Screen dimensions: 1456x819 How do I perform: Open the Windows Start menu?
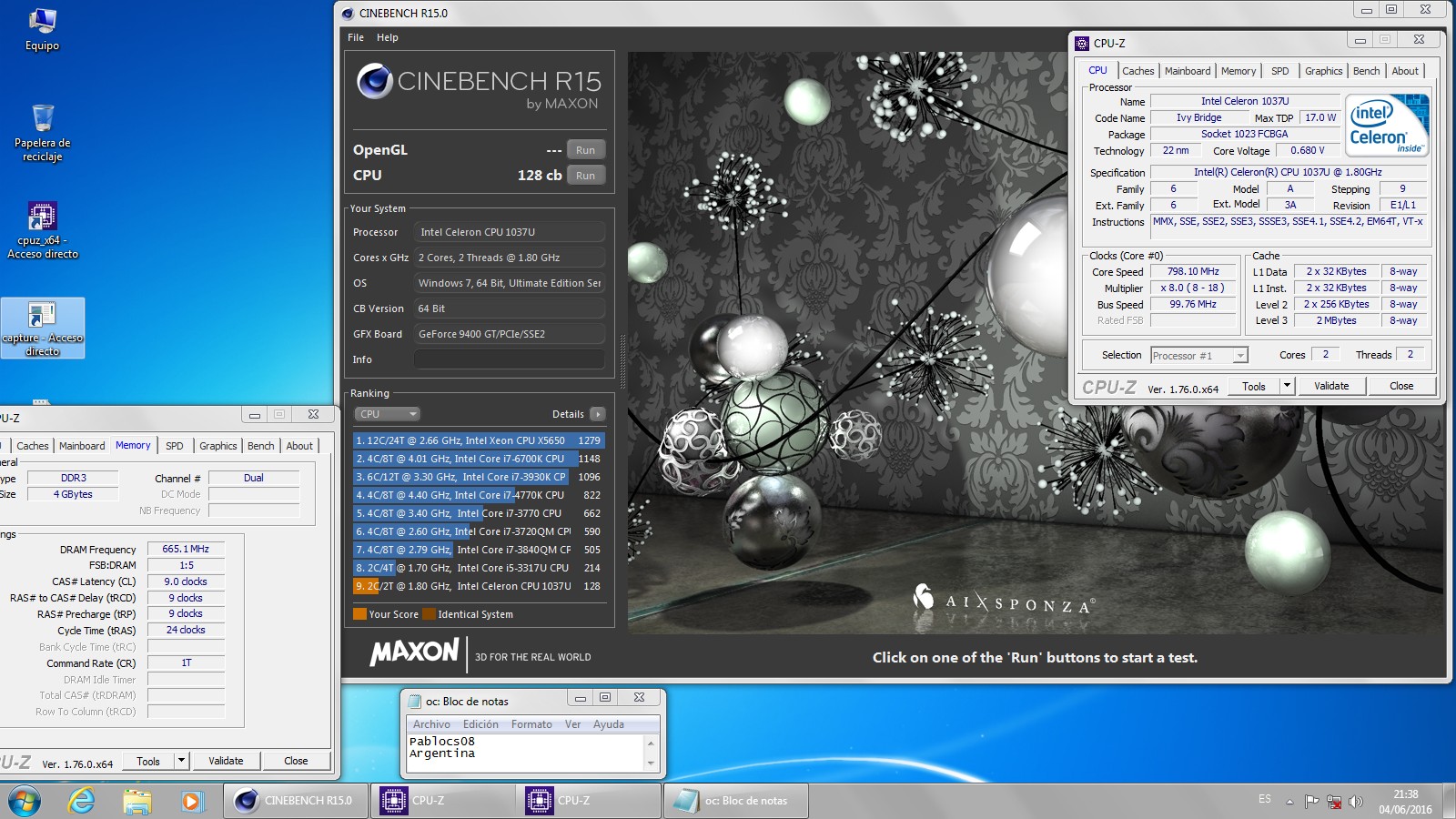pyautogui.click(x=25, y=801)
